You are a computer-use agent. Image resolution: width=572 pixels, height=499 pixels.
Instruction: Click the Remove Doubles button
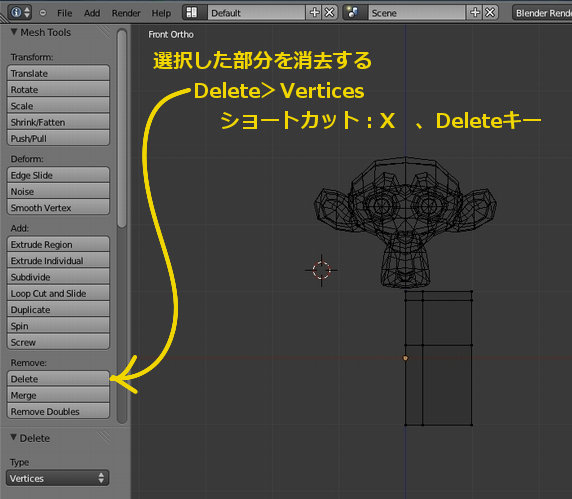58,411
